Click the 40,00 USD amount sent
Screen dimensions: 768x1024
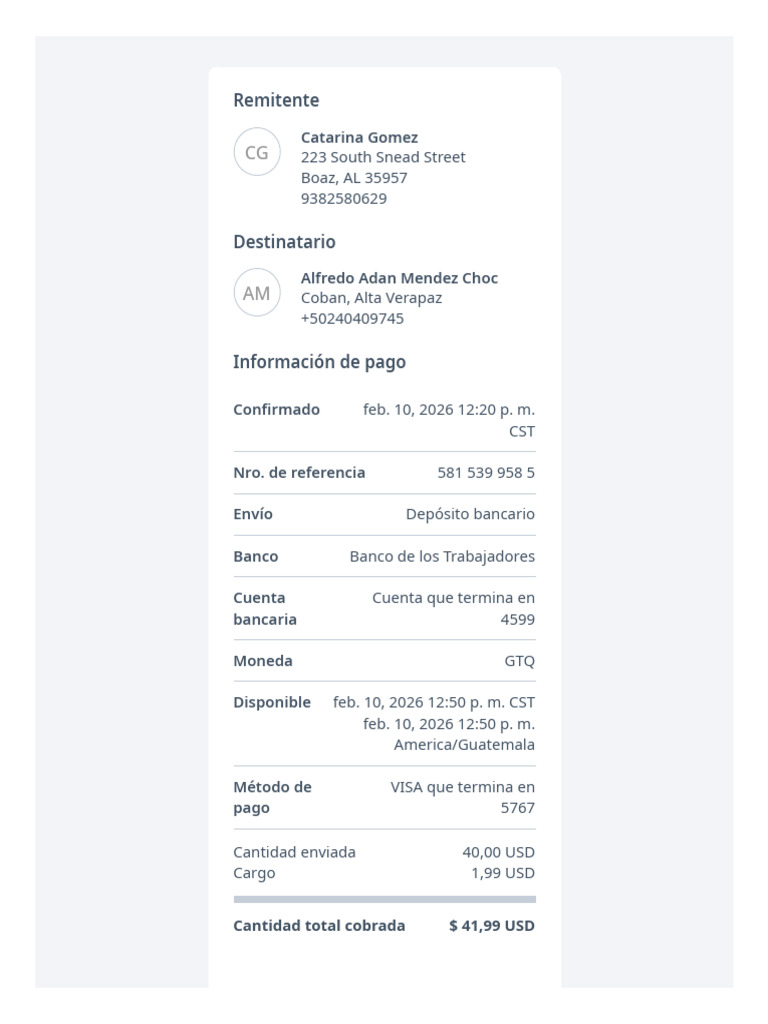click(498, 852)
